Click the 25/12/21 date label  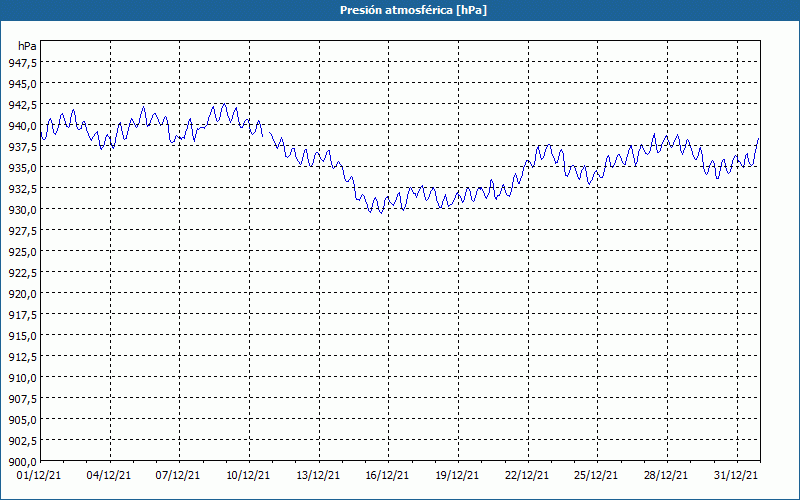click(x=596, y=475)
